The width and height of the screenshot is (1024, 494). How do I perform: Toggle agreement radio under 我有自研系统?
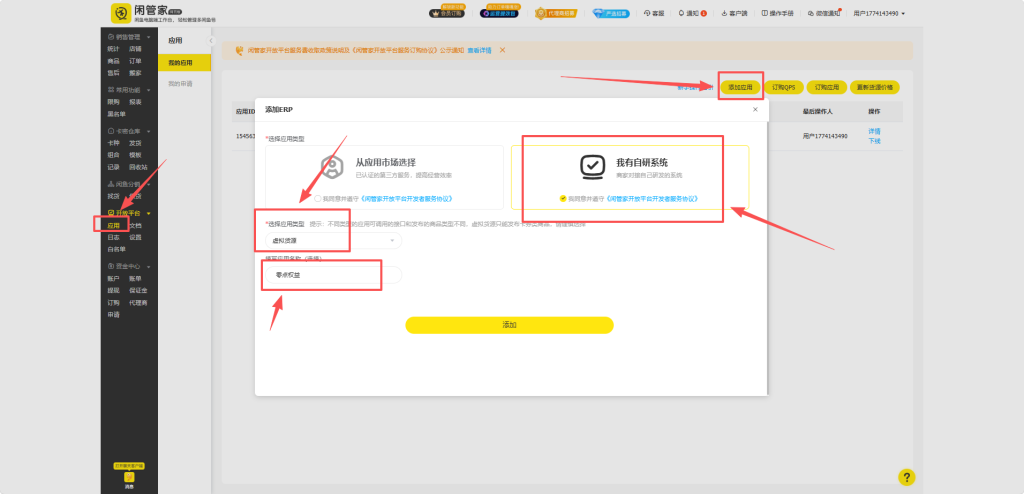[x=563, y=198]
